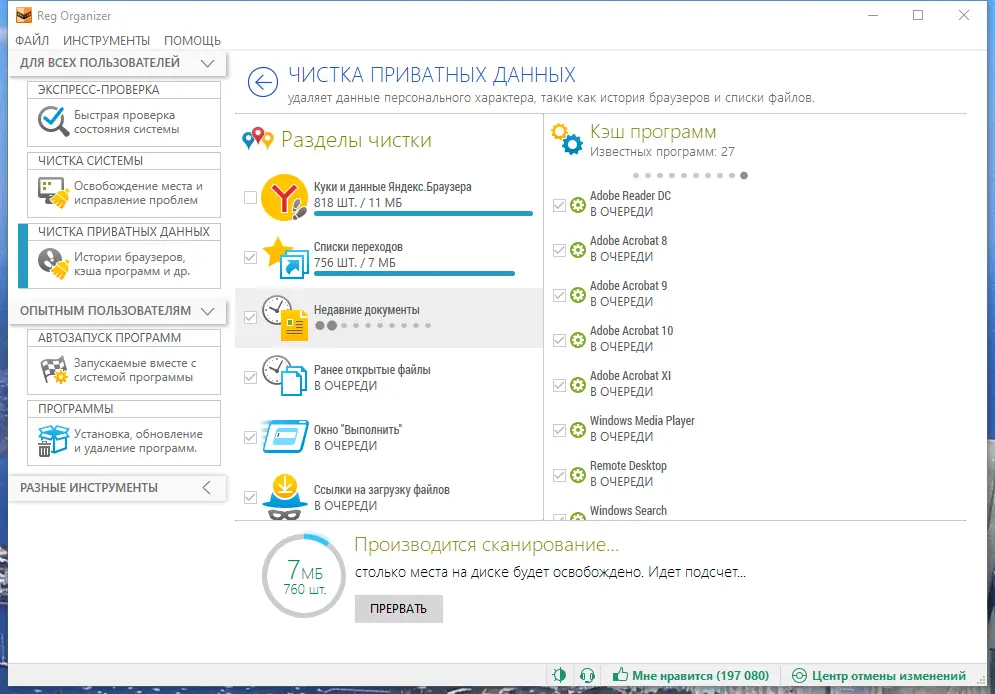Uncheck the Недавние документы checkbox
Viewport: 995px width, 694px height.
click(250, 317)
